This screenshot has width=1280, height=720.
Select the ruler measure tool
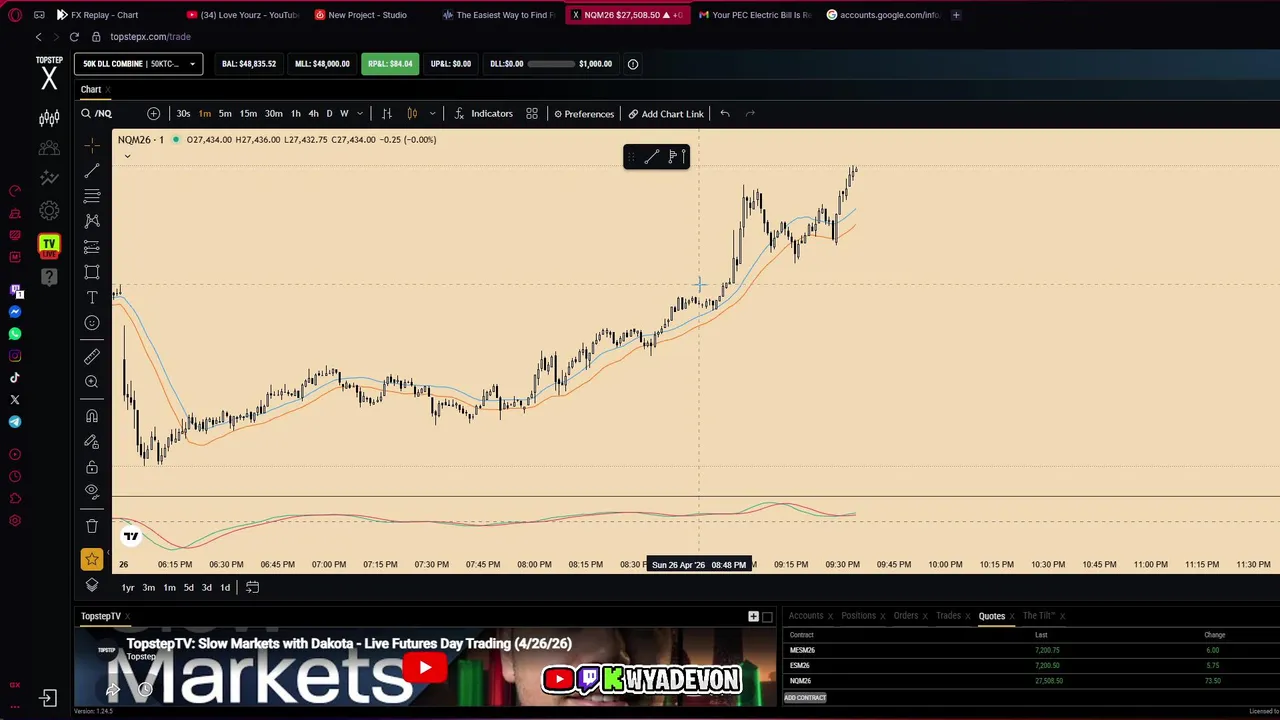92,356
